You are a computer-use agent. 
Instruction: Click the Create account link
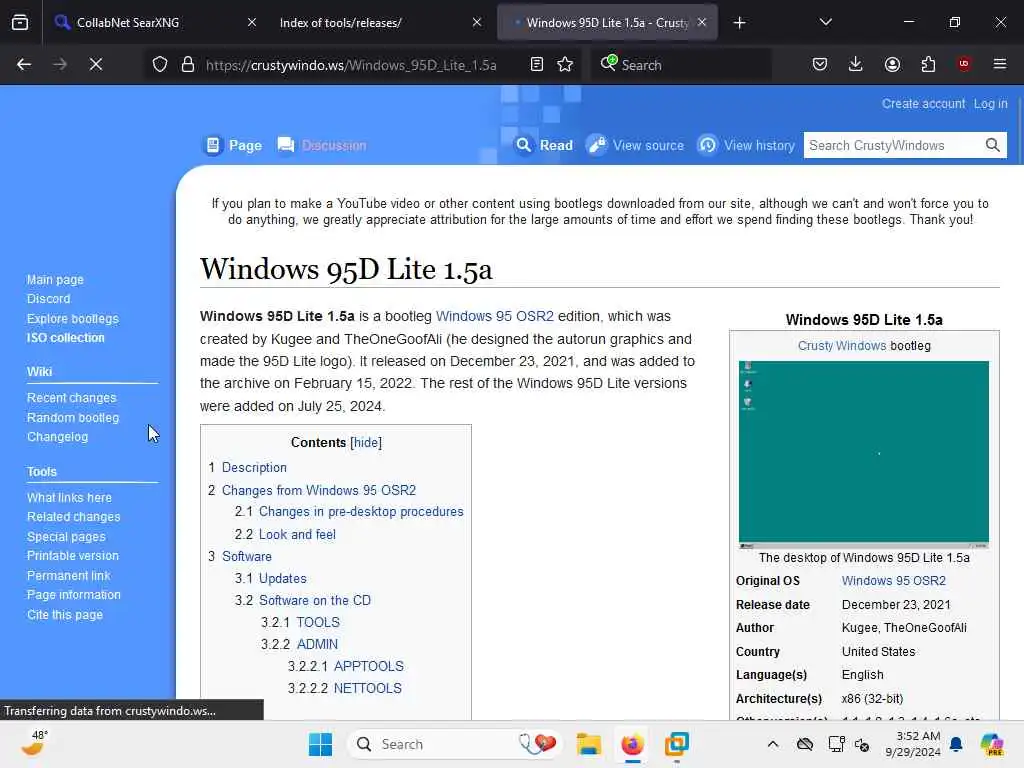pyautogui.click(x=923, y=104)
